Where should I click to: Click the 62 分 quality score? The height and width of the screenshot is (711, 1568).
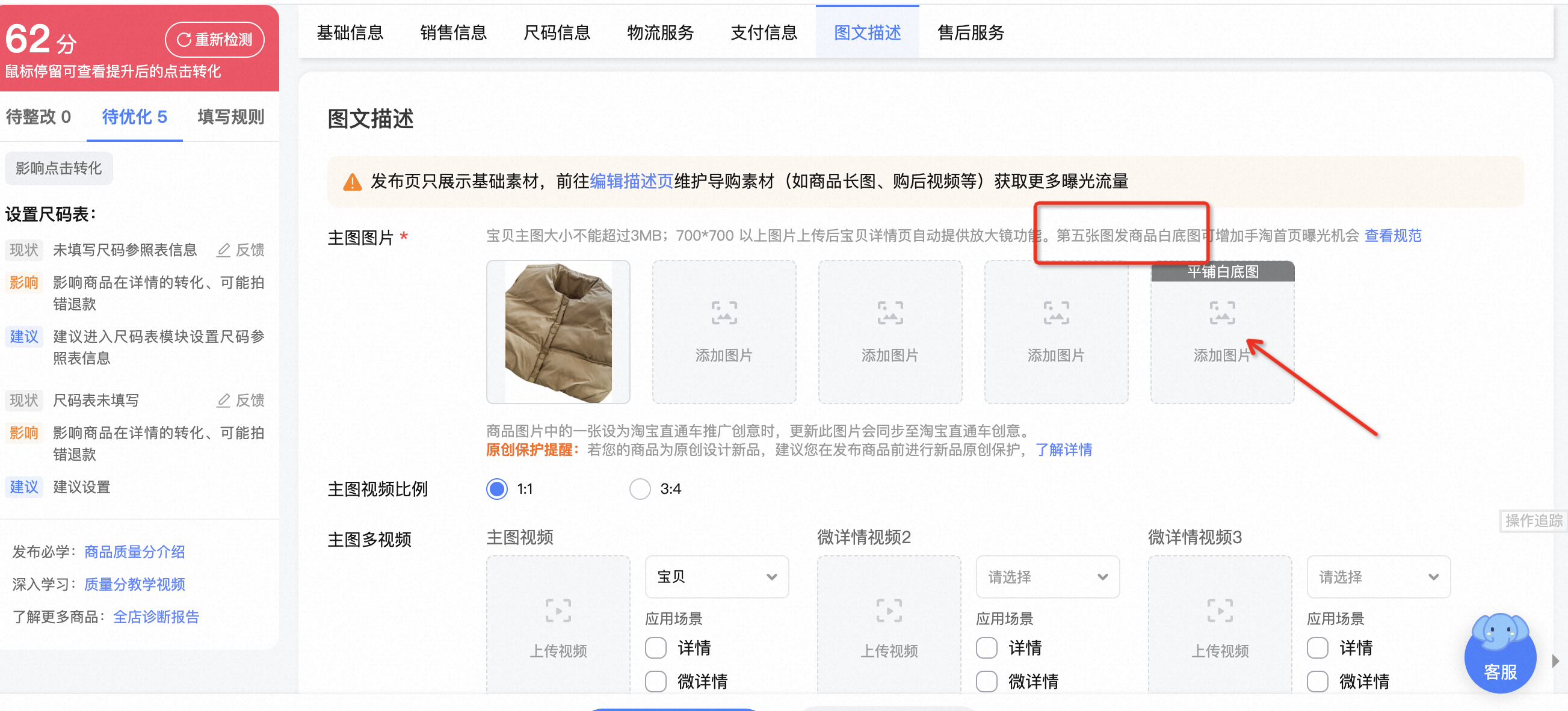(x=42, y=40)
